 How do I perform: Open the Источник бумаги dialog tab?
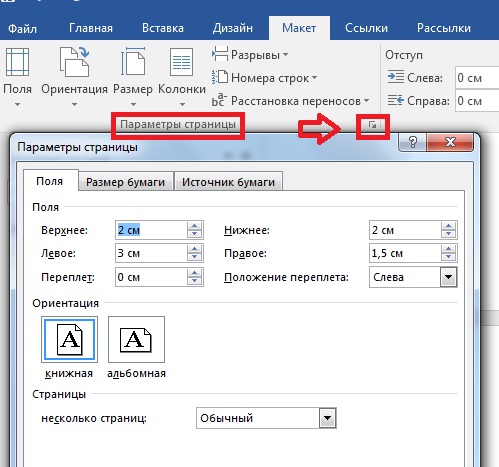[x=228, y=182]
